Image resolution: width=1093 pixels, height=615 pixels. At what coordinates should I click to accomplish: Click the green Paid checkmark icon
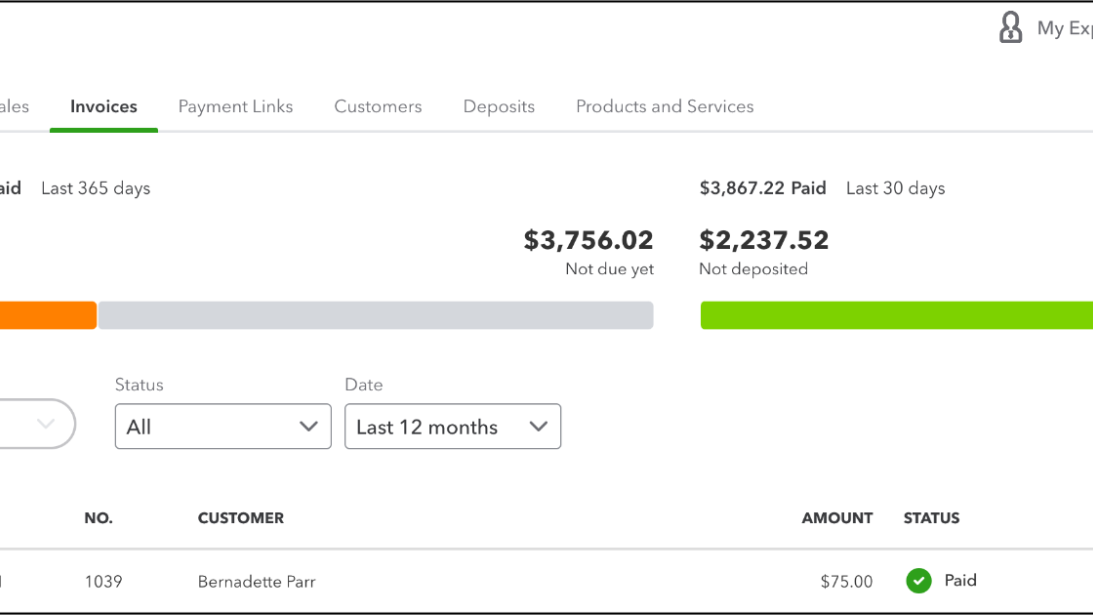(918, 581)
